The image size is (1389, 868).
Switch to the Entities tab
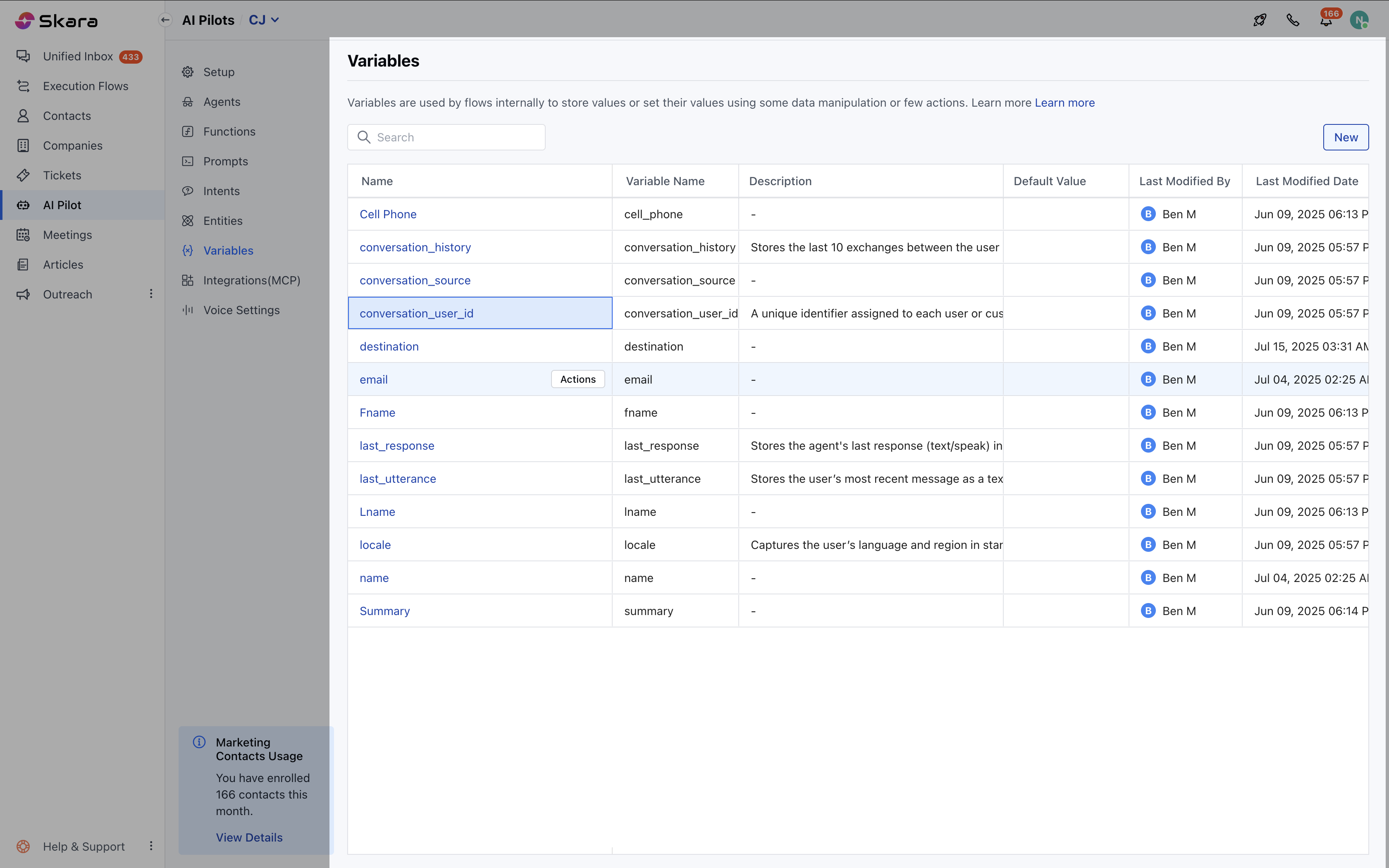(x=223, y=220)
